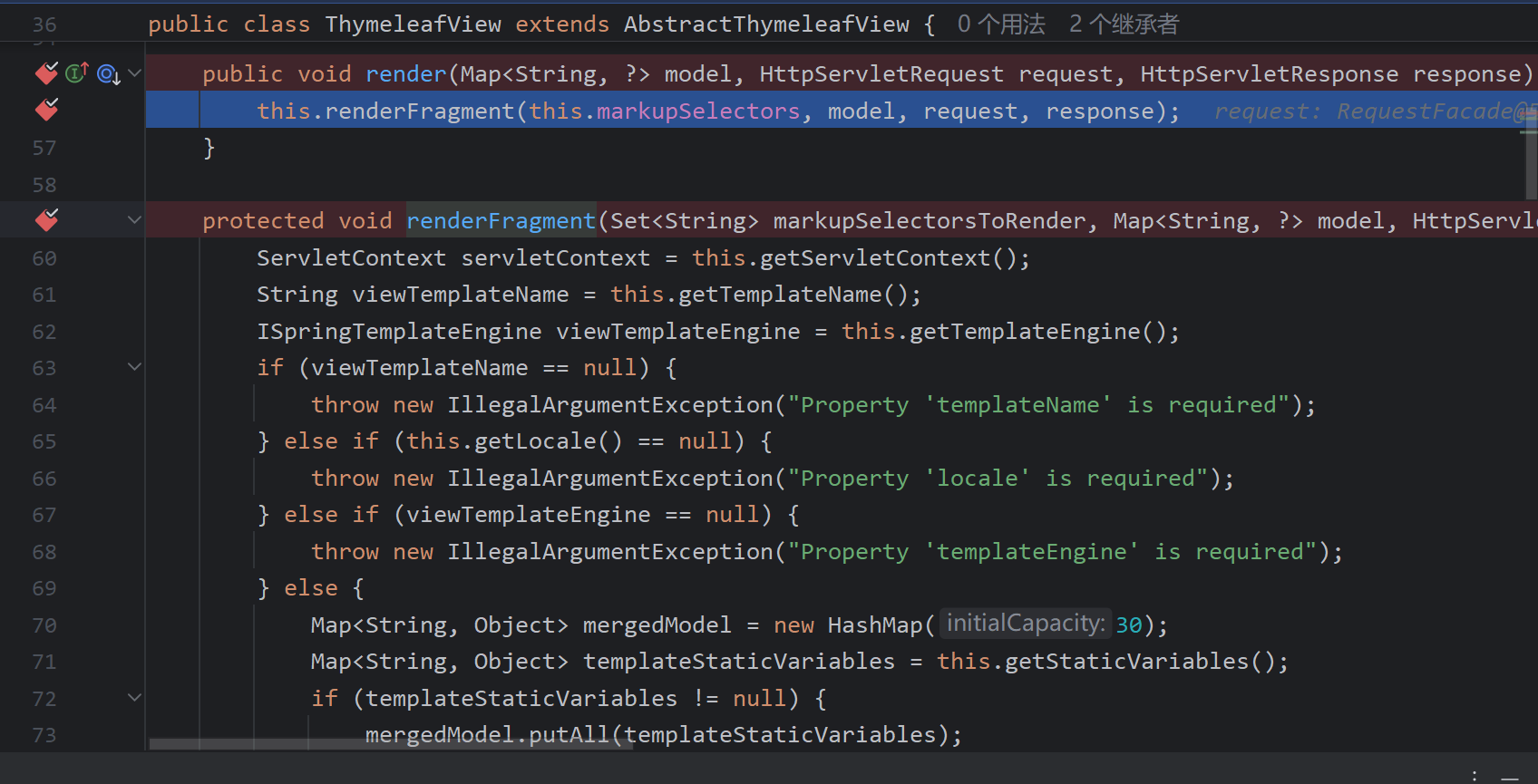1538x784 pixels.
Task: Click the ThymeleafView class name
Action: pyautogui.click(x=413, y=24)
